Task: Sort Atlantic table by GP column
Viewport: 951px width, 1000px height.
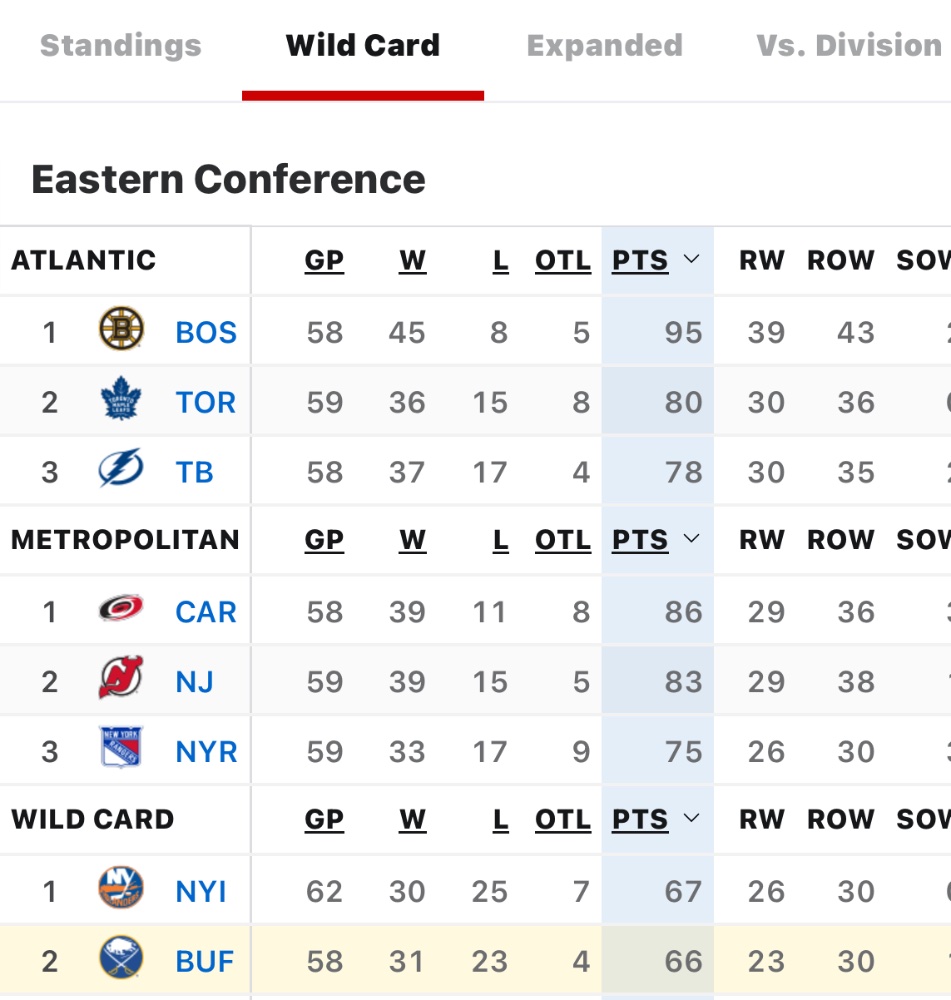Action: (324, 260)
